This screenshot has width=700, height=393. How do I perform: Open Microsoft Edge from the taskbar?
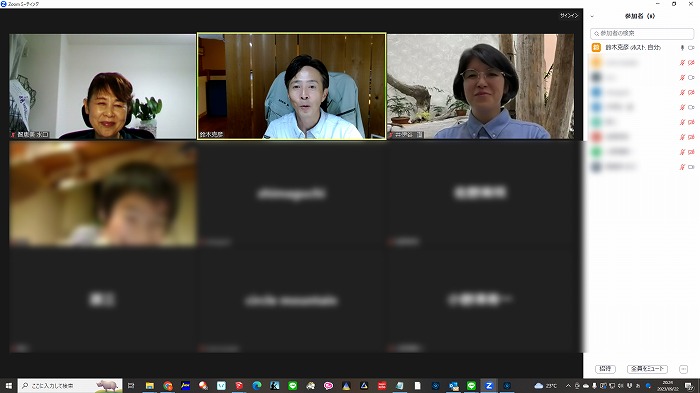[257, 385]
